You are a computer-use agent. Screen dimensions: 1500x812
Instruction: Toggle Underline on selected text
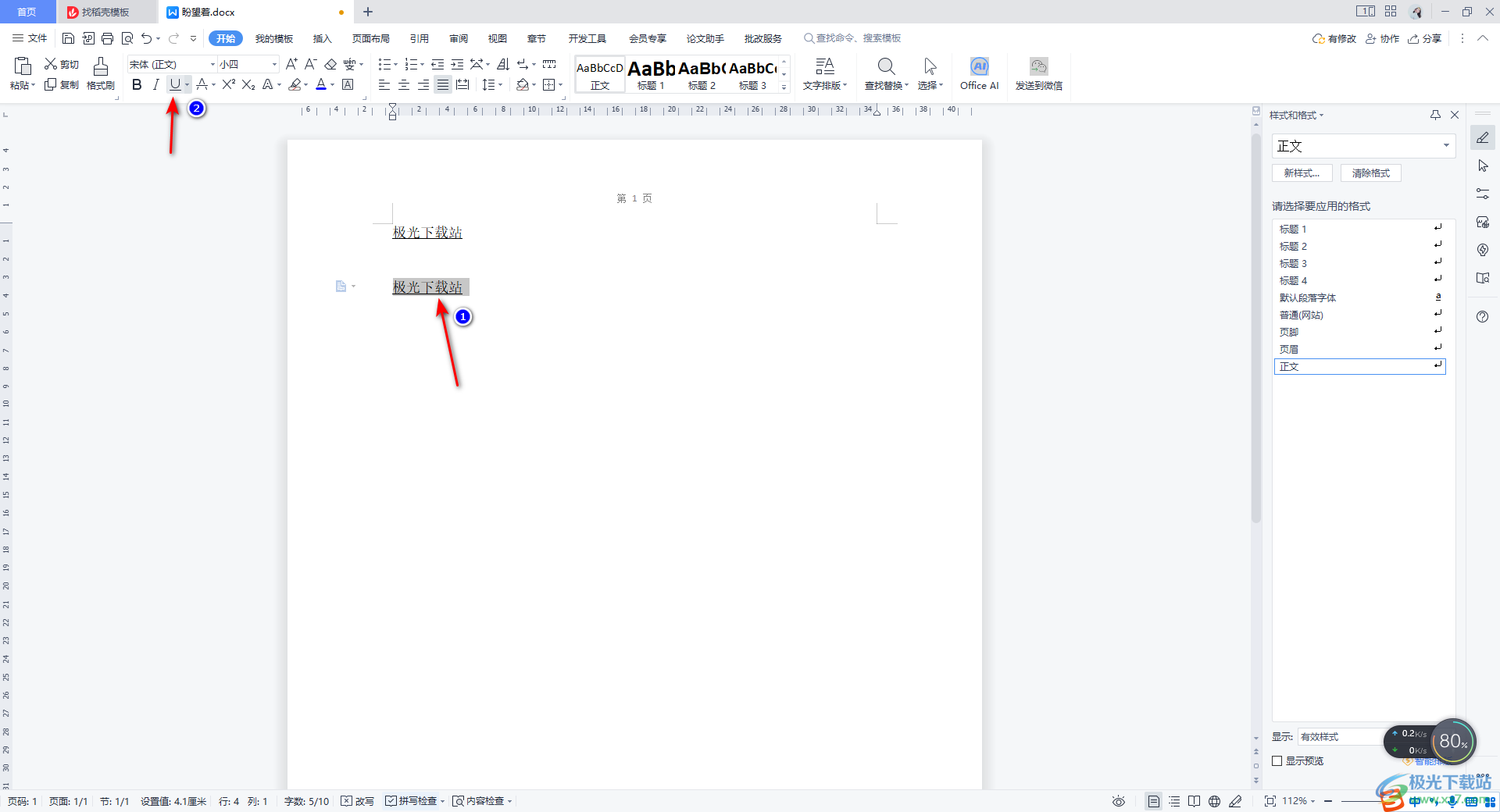tap(175, 84)
